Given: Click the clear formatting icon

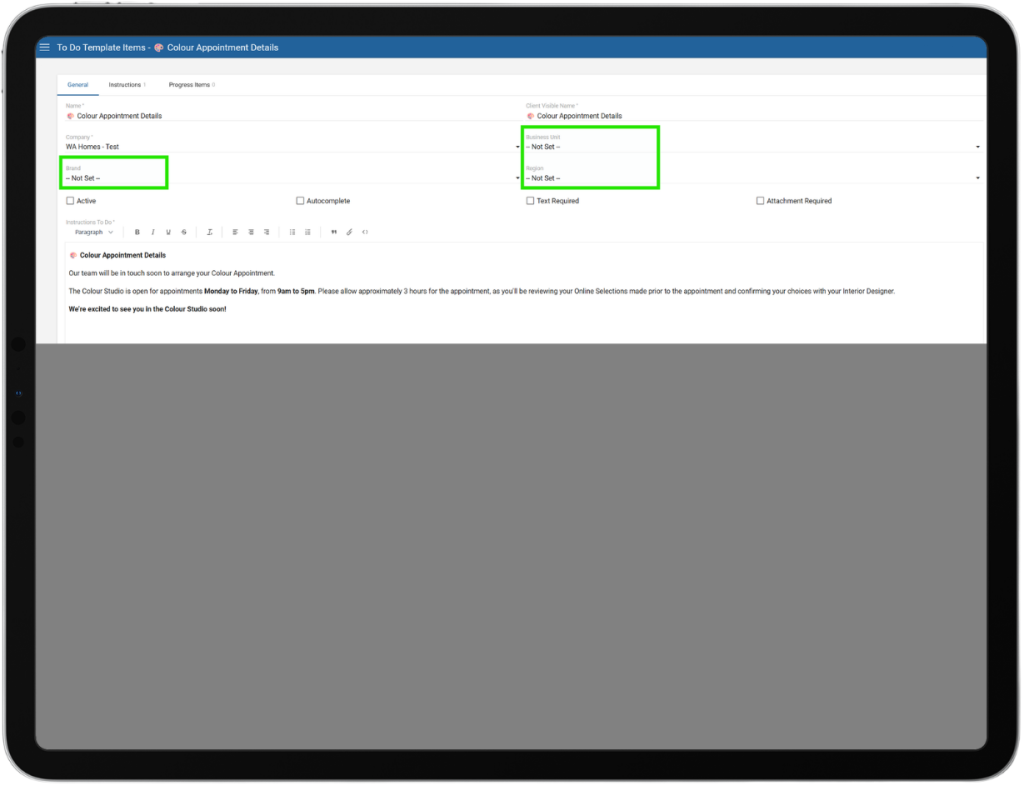Looking at the screenshot, I should tap(210, 232).
